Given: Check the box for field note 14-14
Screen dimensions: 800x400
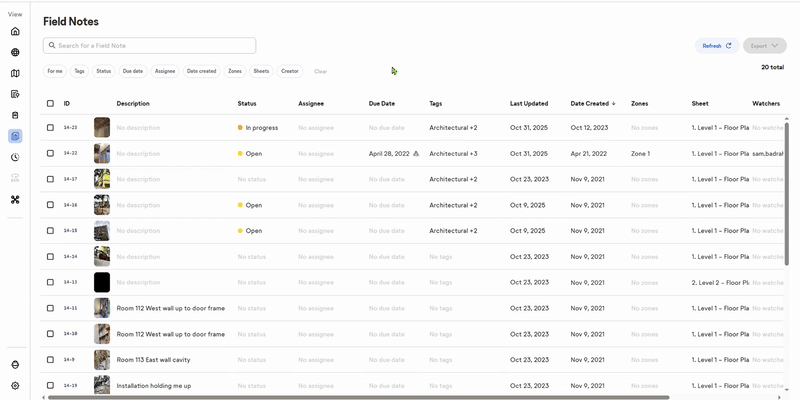Looking at the screenshot, I should tap(50, 257).
